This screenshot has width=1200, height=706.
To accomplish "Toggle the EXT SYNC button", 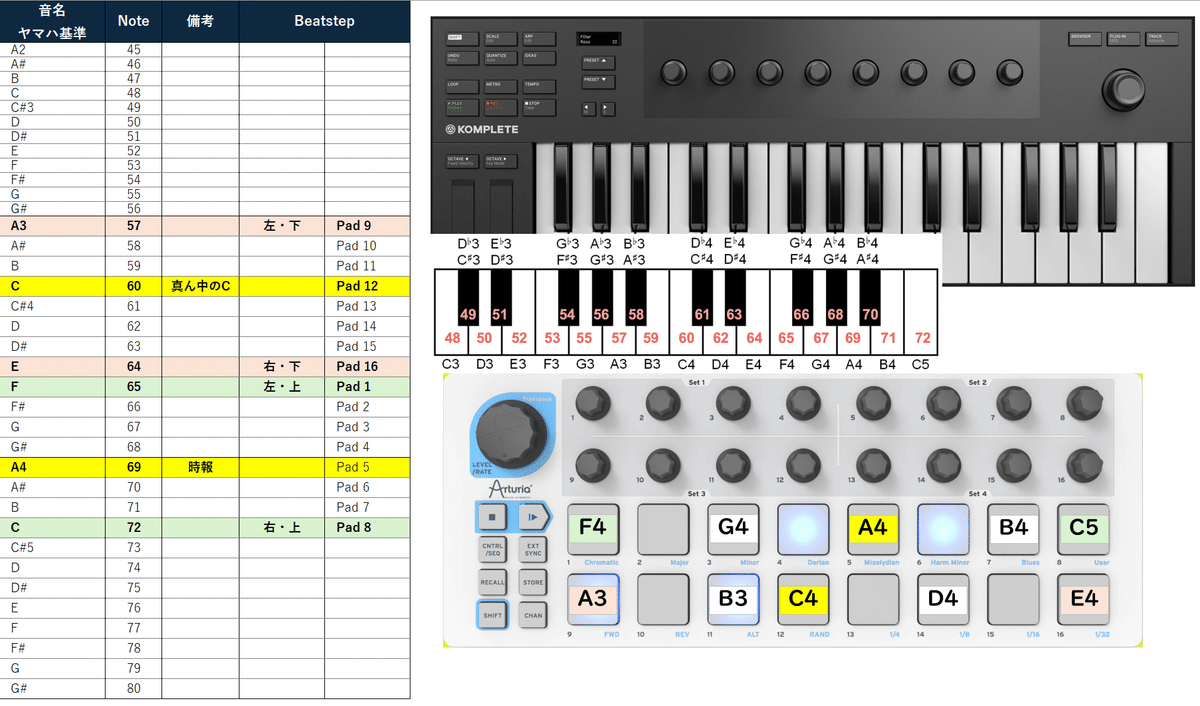I will point(533,549).
